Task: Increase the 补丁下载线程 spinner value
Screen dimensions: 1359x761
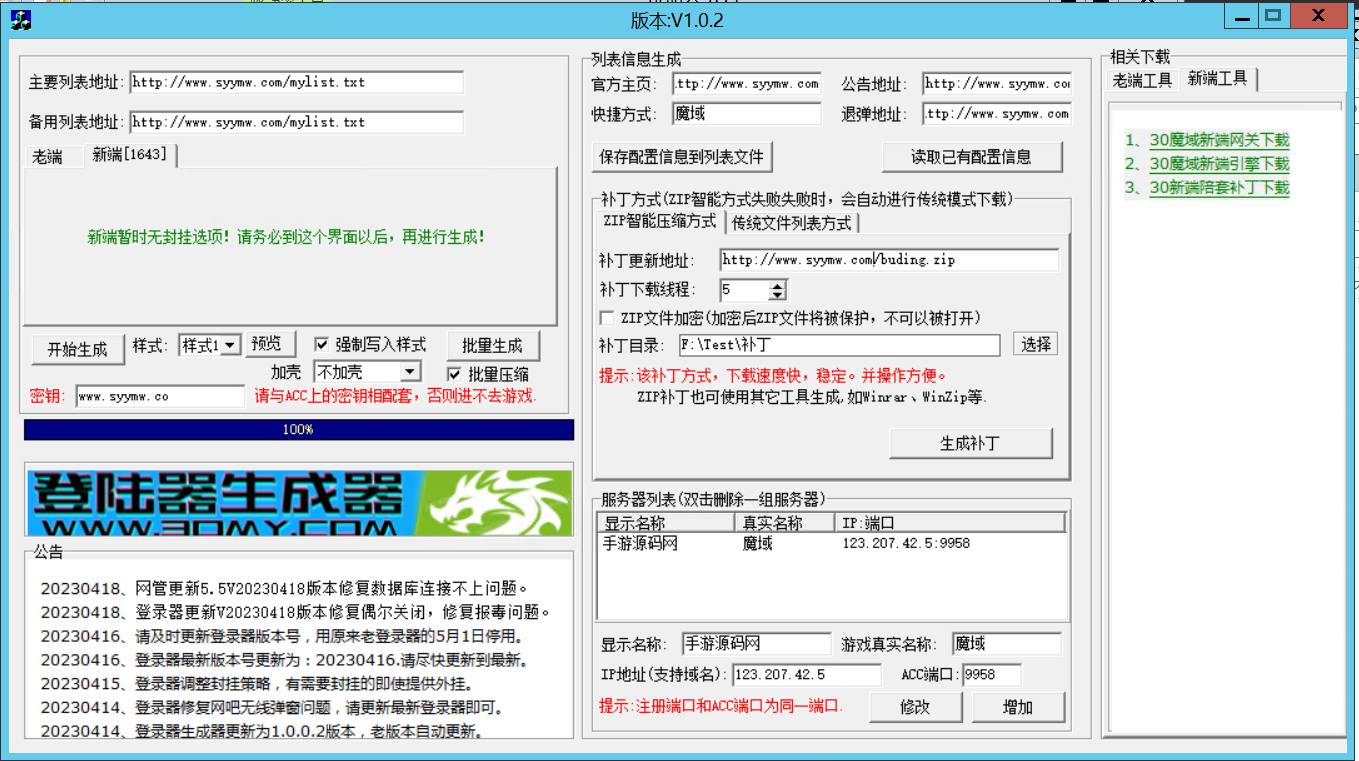Action: (x=778, y=286)
